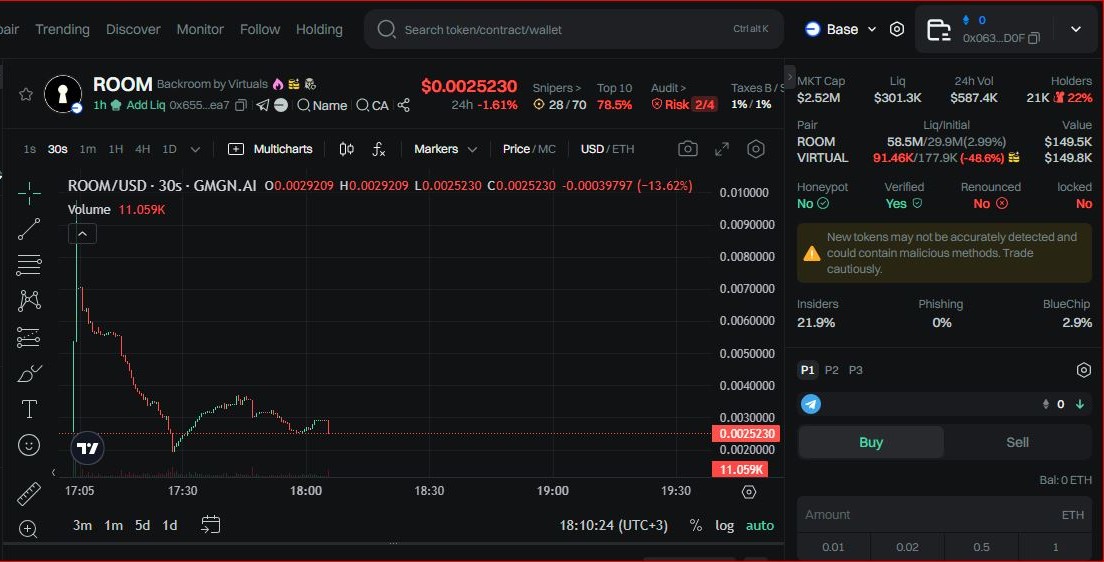
Task: Click Add Liq label
Action: pos(146,105)
